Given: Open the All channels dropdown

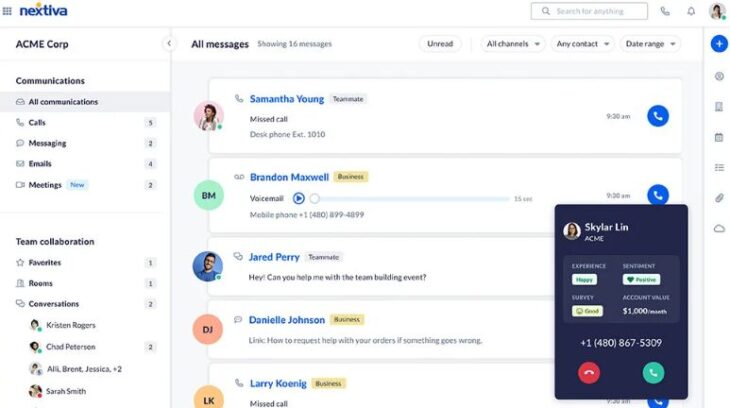Looking at the screenshot, I should (x=513, y=44).
